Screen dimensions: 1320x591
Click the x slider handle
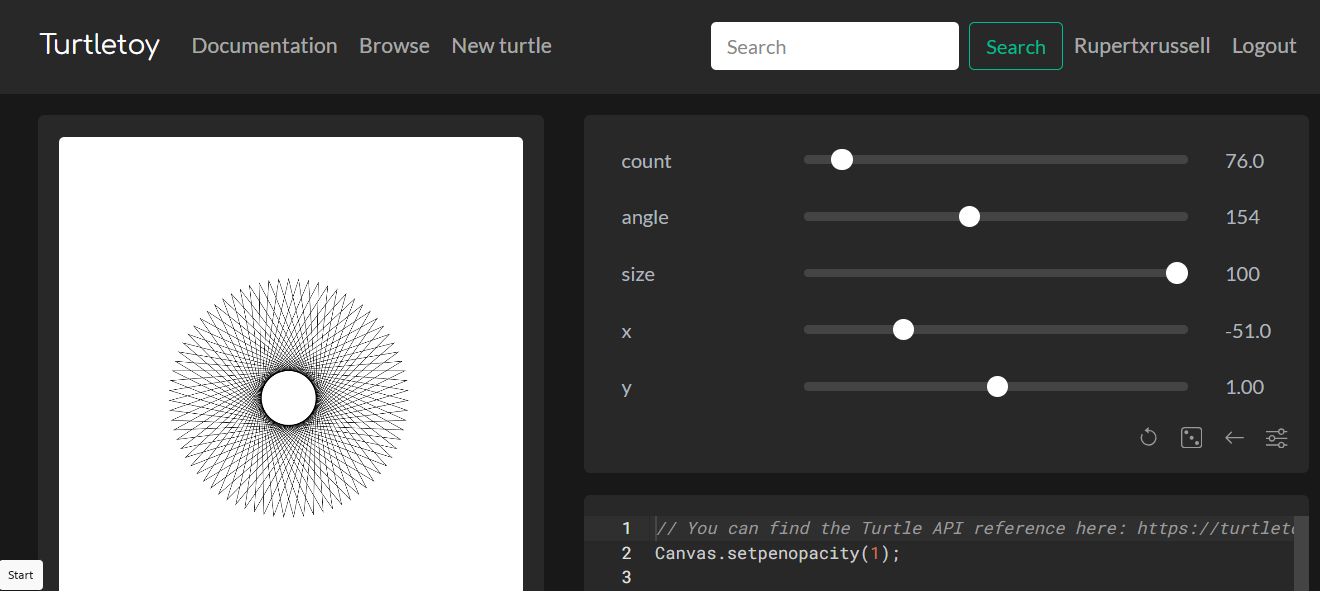[903, 330]
